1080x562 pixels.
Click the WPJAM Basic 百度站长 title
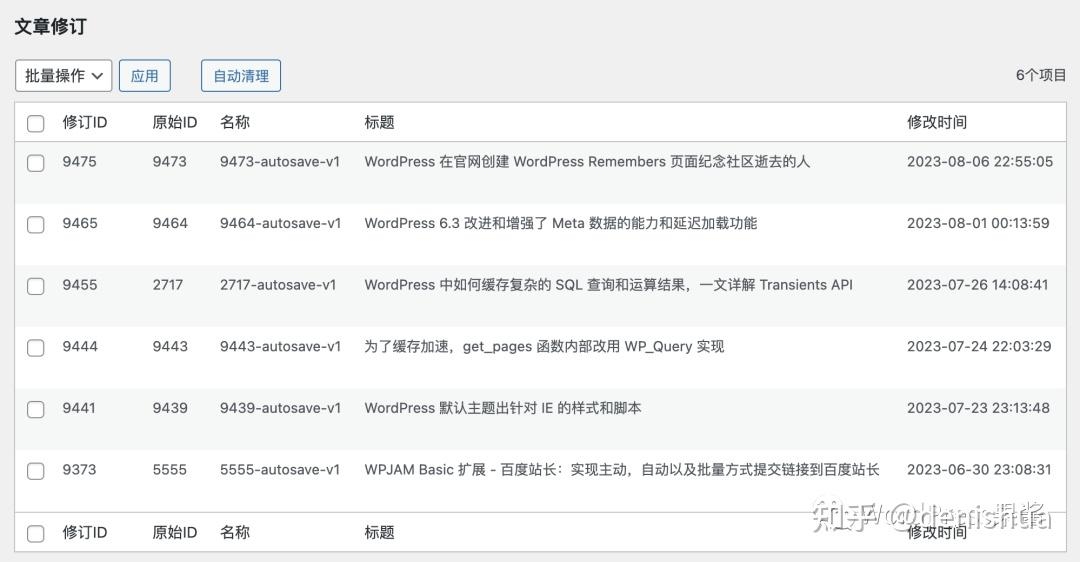pos(622,470)
